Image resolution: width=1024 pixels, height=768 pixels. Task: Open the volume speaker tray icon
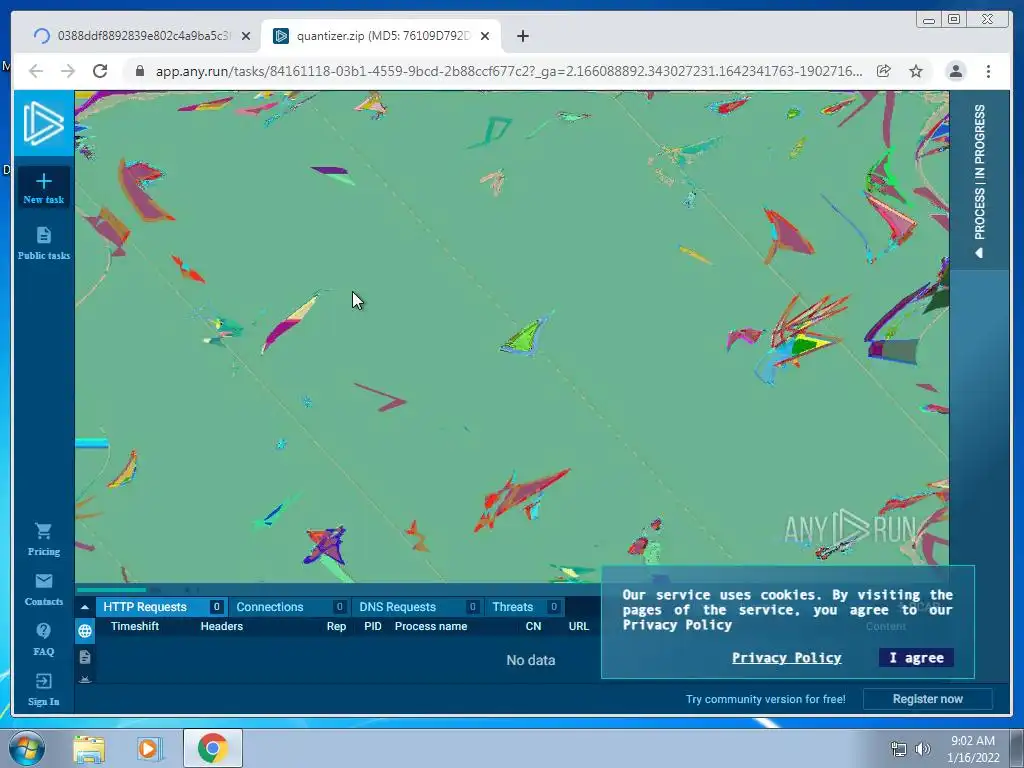click(922, 749)
